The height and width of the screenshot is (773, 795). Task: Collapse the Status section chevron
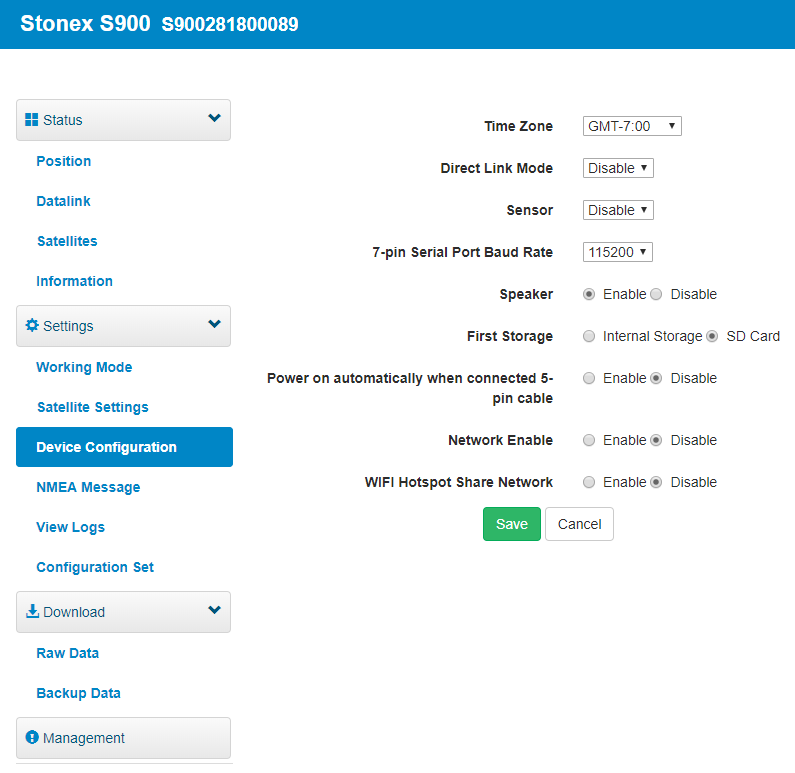214,118
